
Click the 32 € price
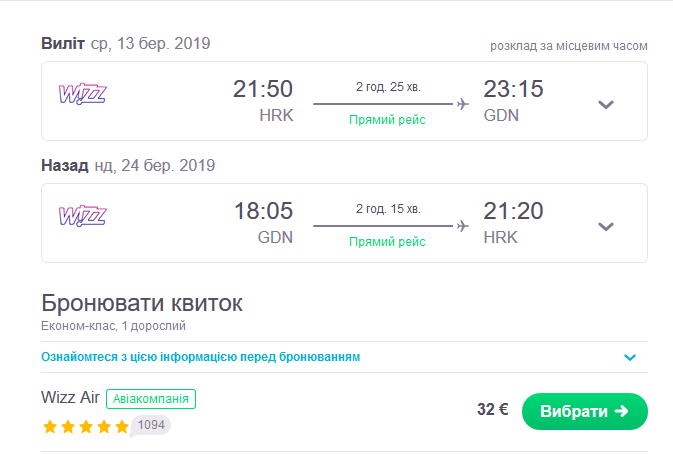[x=493, y=410]
